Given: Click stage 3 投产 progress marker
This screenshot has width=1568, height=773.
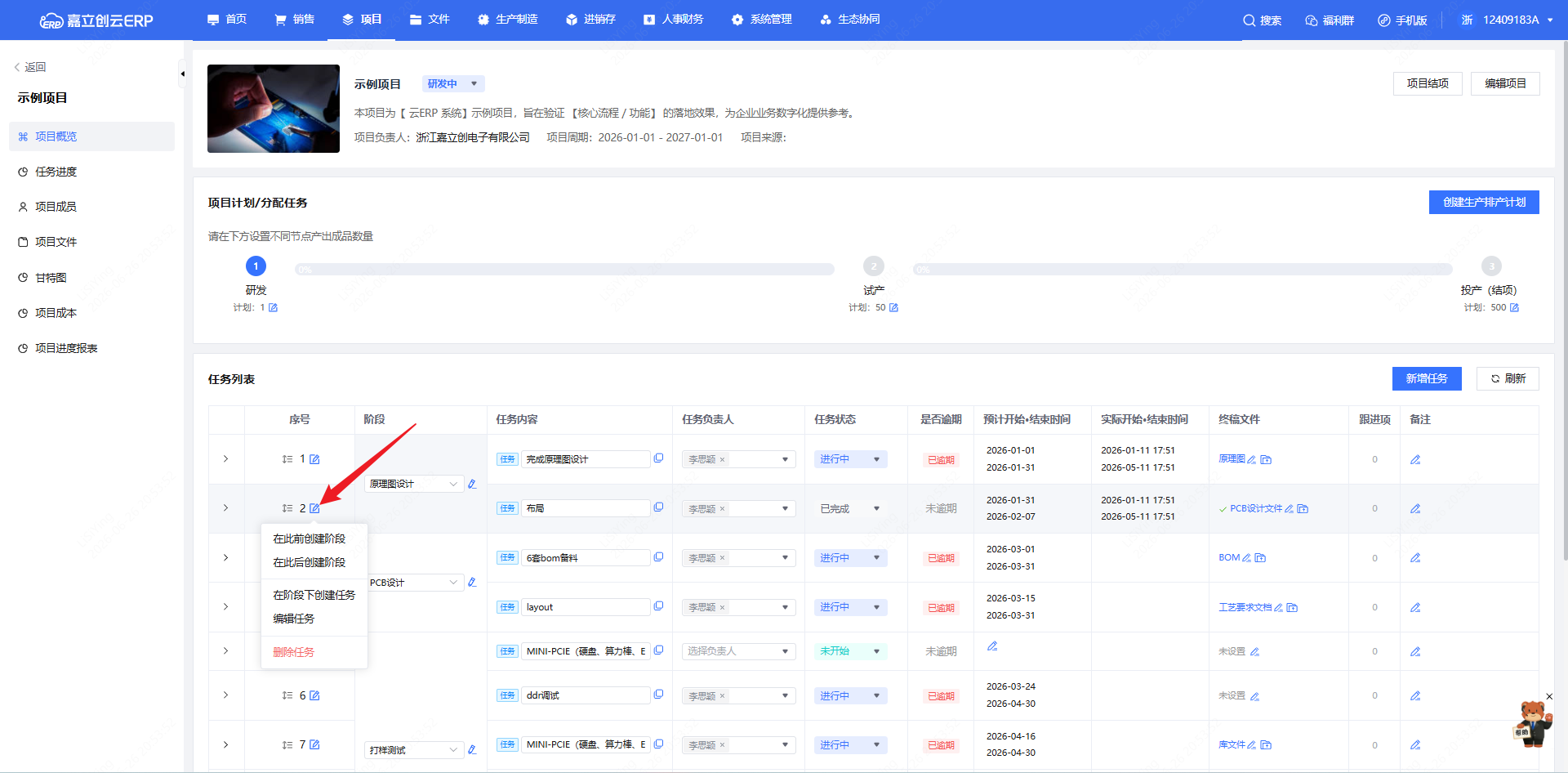Looking at the screenshot, I should pyautogui.click(x=1491, y=266).
